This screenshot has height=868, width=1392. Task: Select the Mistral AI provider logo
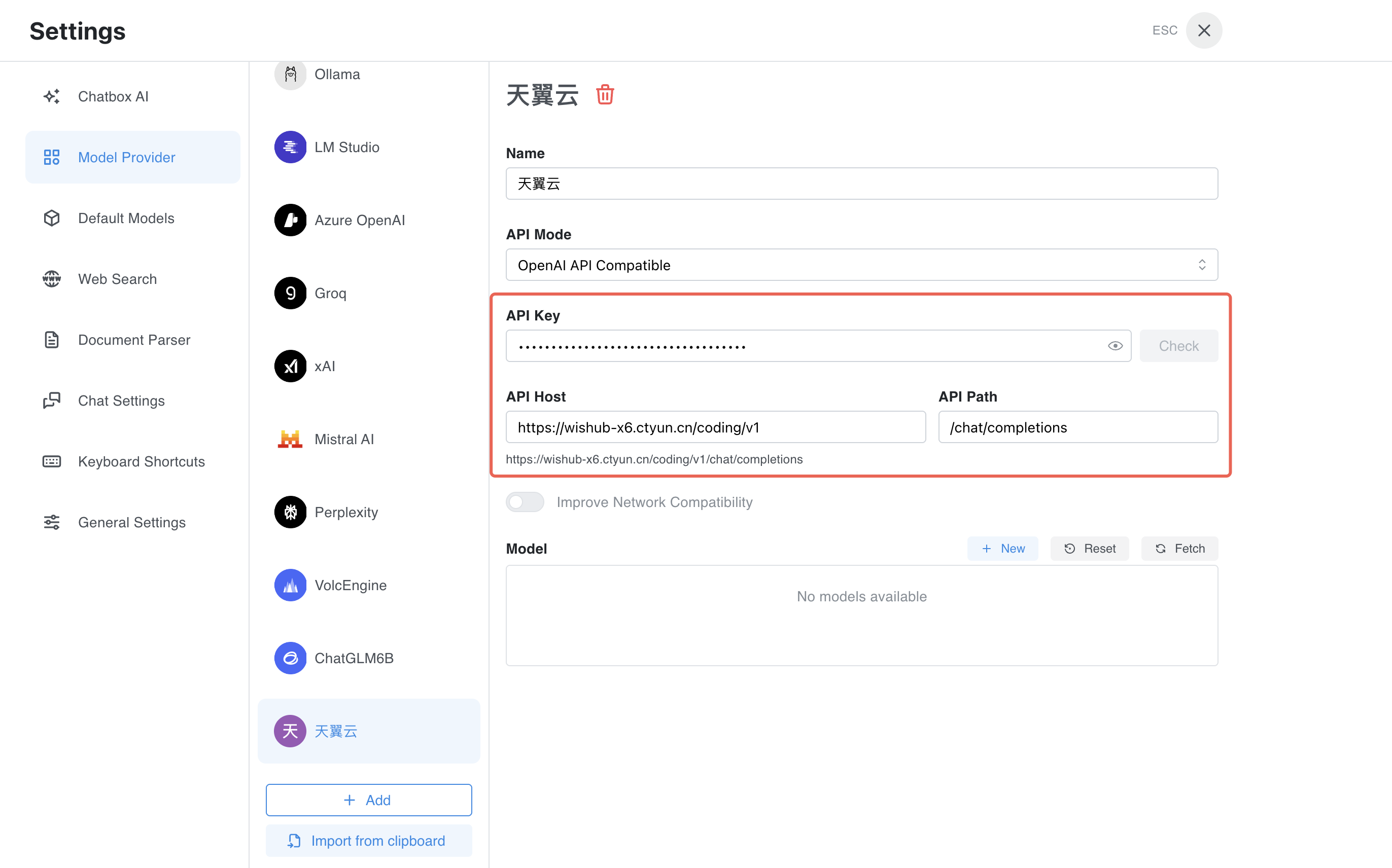(x=290, y=439)
